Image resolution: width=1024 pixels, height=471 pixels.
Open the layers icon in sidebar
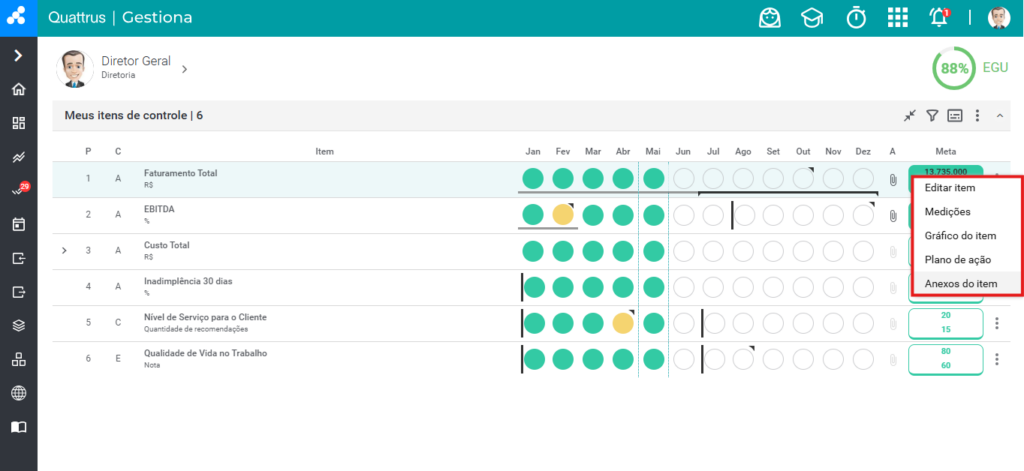point(18,325)
